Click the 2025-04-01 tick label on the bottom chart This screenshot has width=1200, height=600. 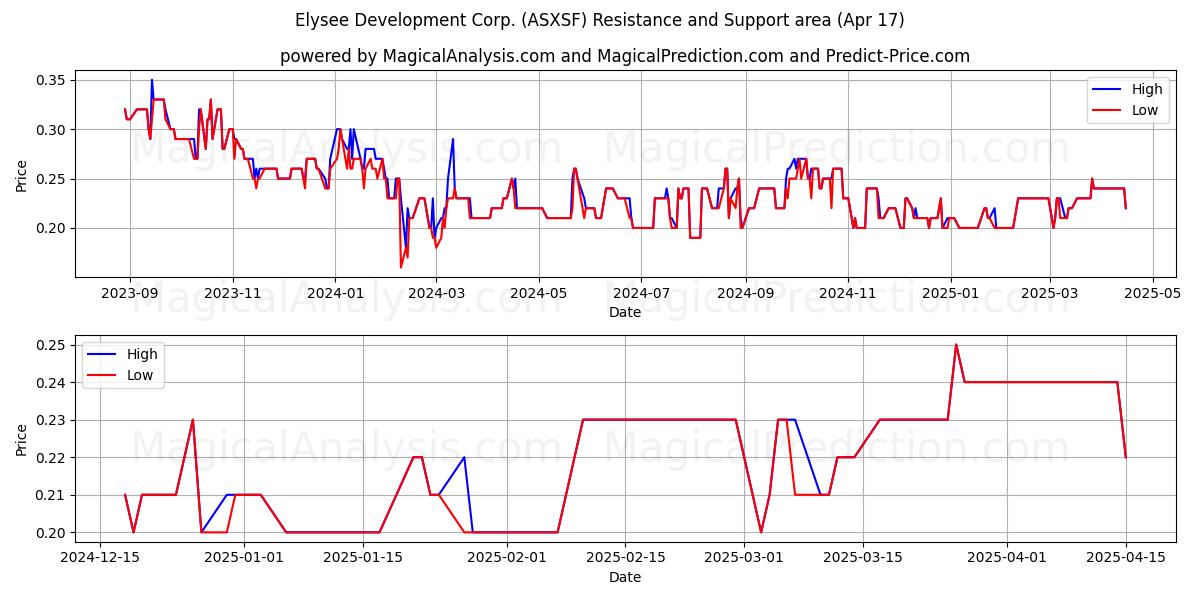pos(1007,559)
